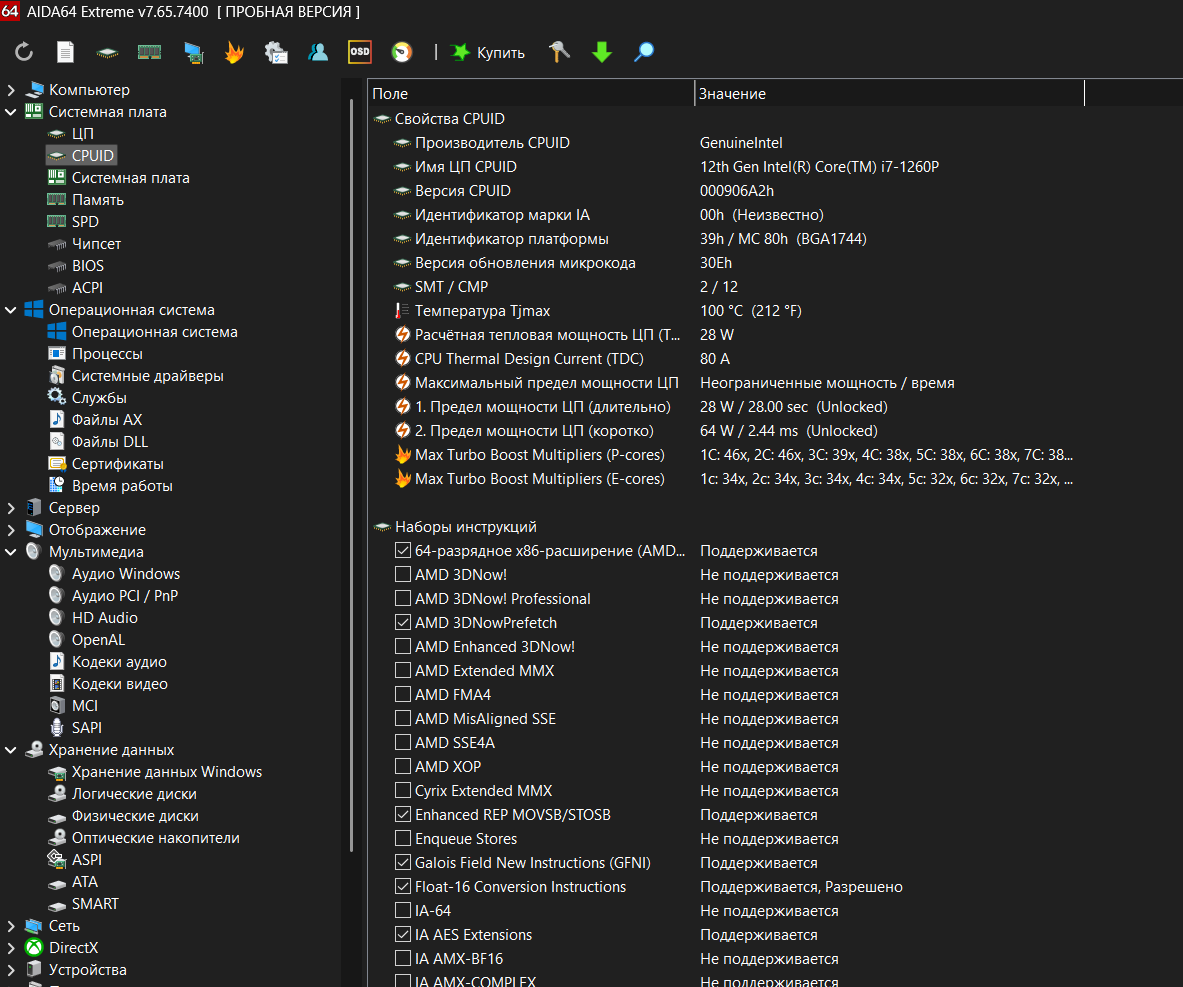This screenshot has height=987, width=1183.
Task: Collapse the Операционная система tree node
Action: 11,310
